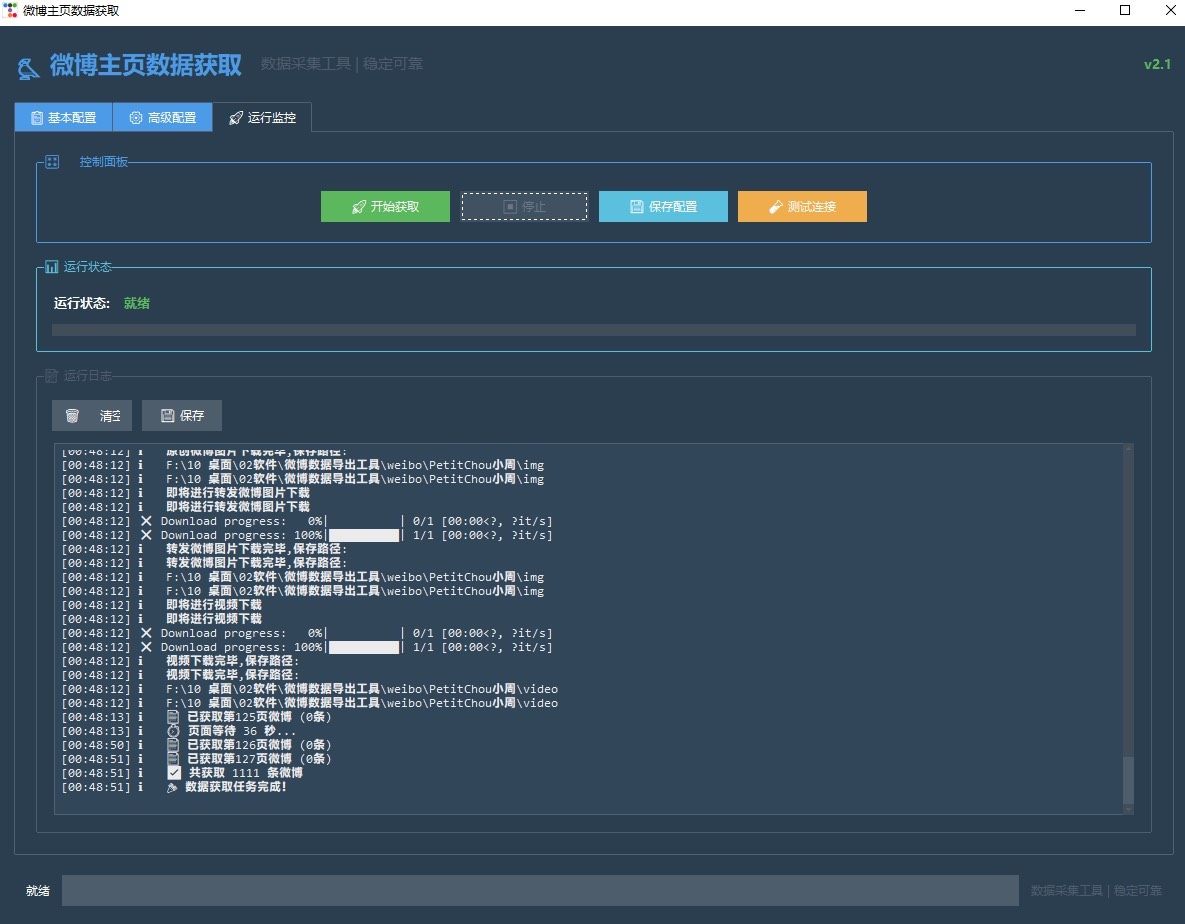The image size is (1185, 924).
Task: Click the log scrollbar up arrow
Action: [1128, 449]
